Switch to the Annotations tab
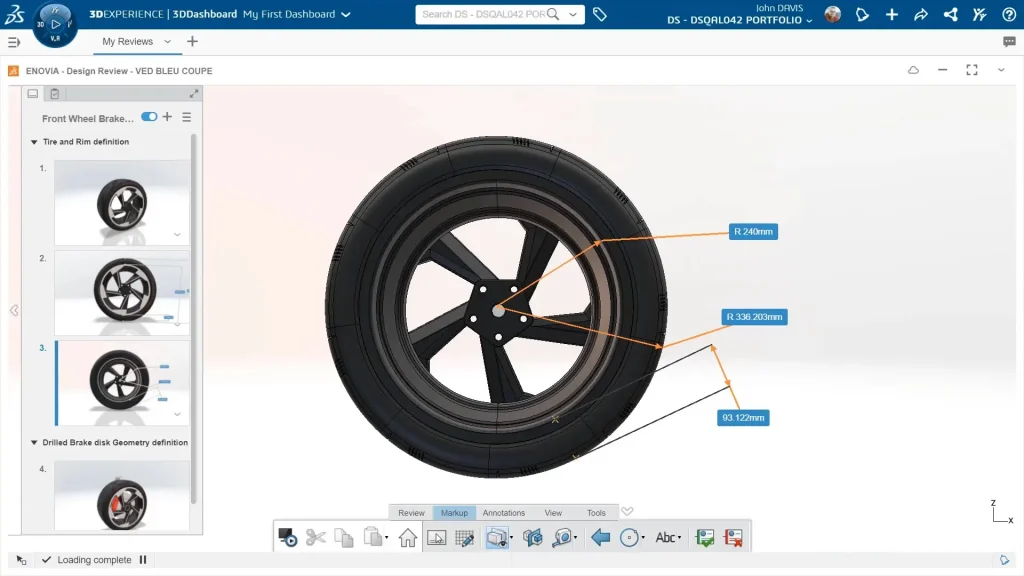The image size is (1024, 576). coord(504,513)
